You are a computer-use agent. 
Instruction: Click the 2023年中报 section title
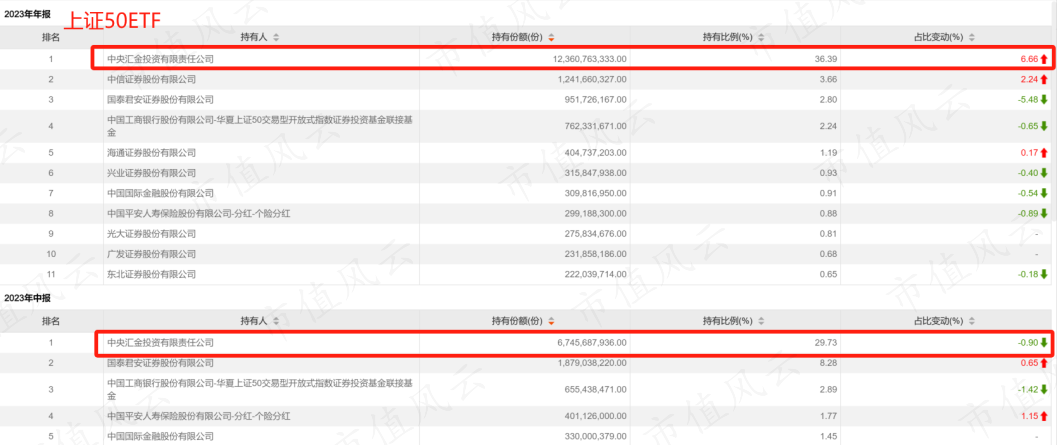28,298
